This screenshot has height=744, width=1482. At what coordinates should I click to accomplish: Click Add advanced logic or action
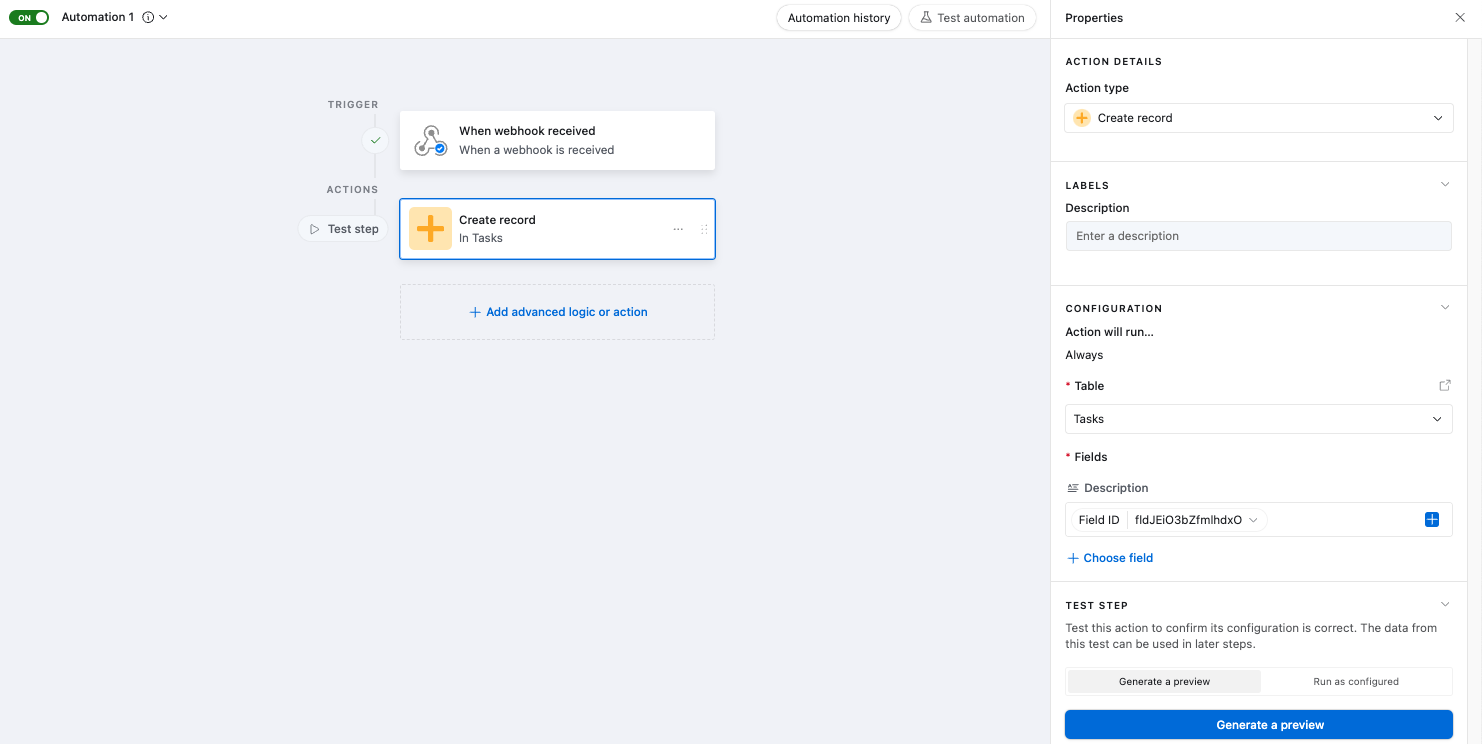click(557, 312)
